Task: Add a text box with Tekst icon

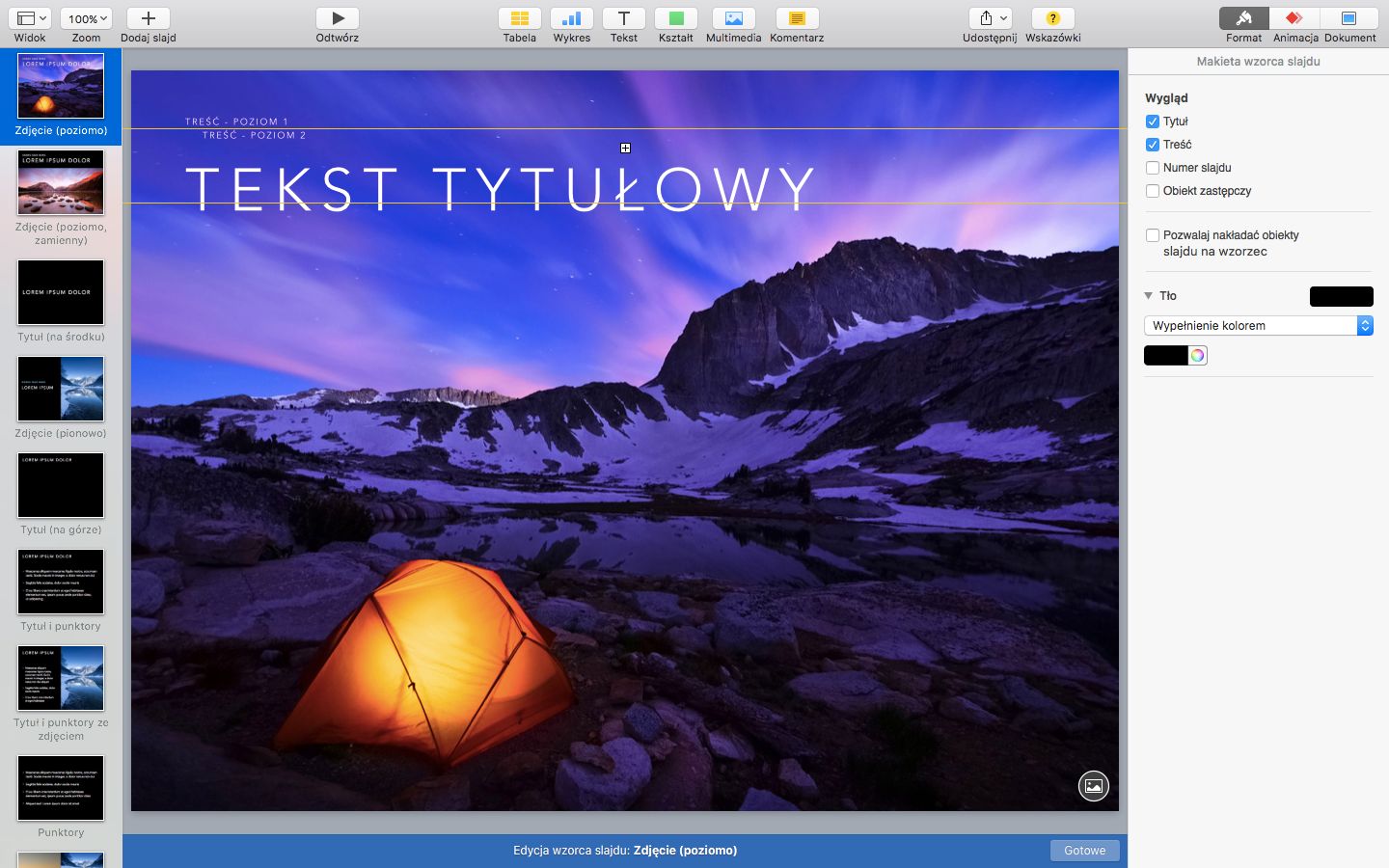Action: click(624, 18)
